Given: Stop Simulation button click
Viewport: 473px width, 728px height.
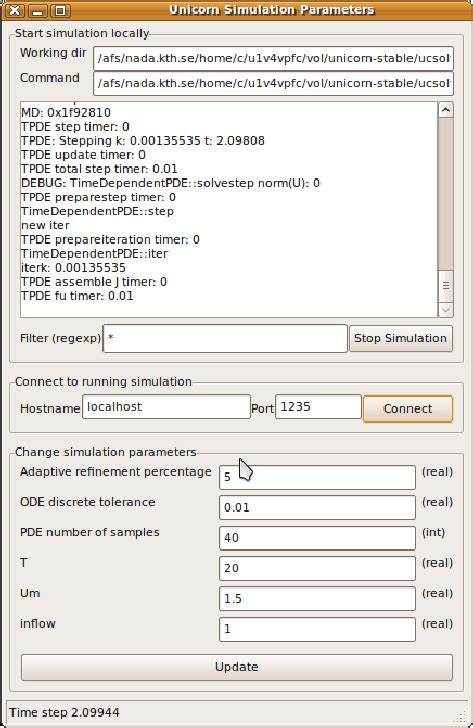Looking at the screenshot, I should click(x=401, y=338).
